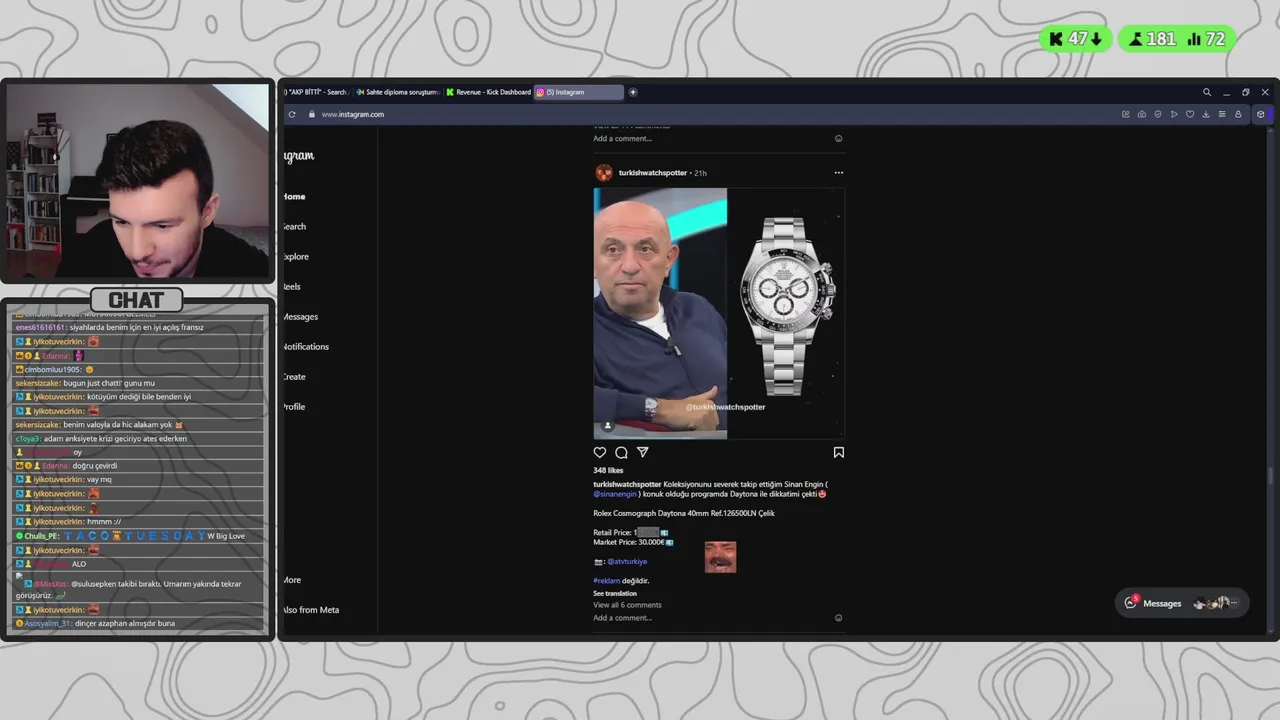Open the browser tab search magnifier icon
Screen dimensions: 1280x720
point(1207,92)
